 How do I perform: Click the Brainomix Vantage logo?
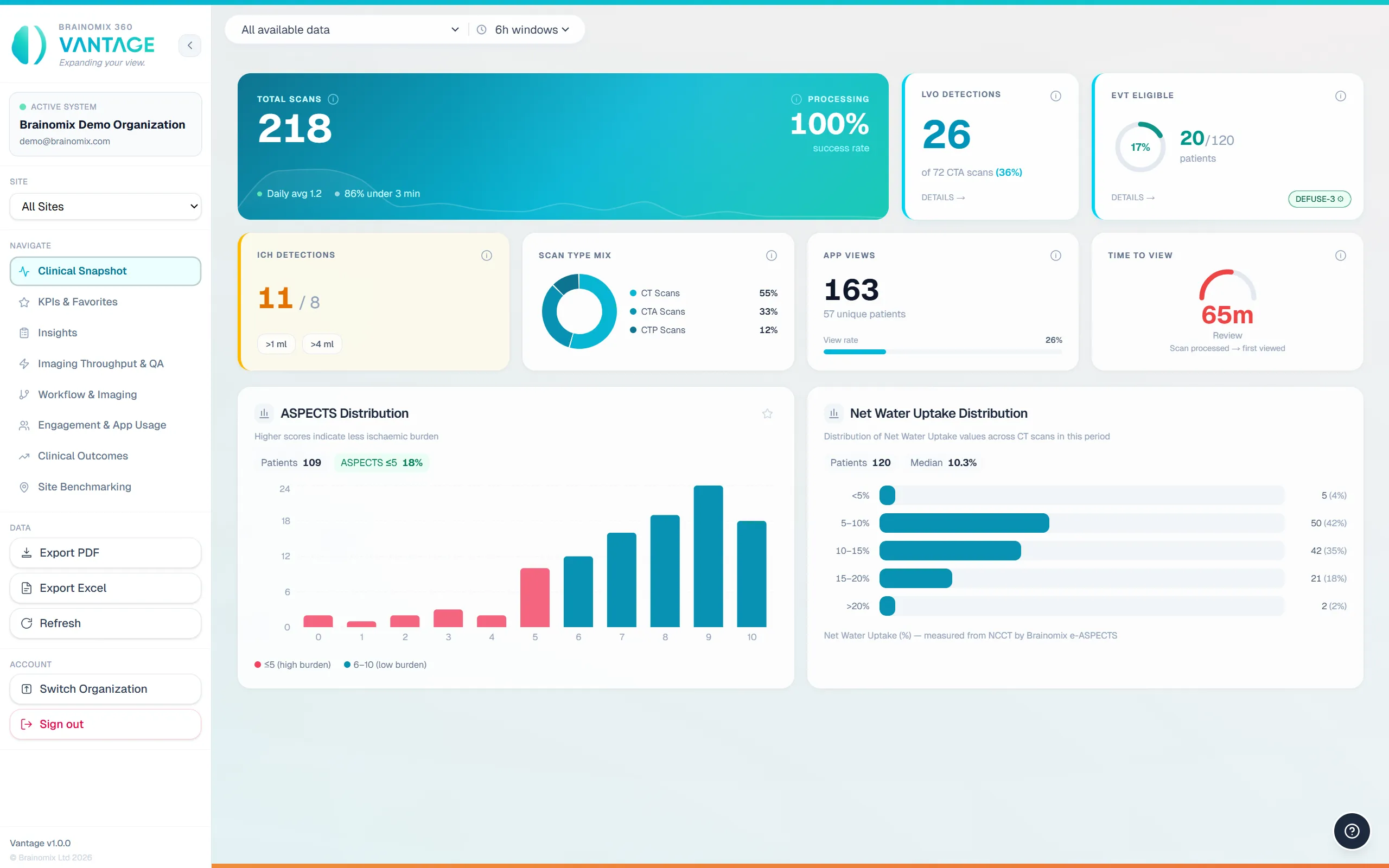click(x=83, y=45)
